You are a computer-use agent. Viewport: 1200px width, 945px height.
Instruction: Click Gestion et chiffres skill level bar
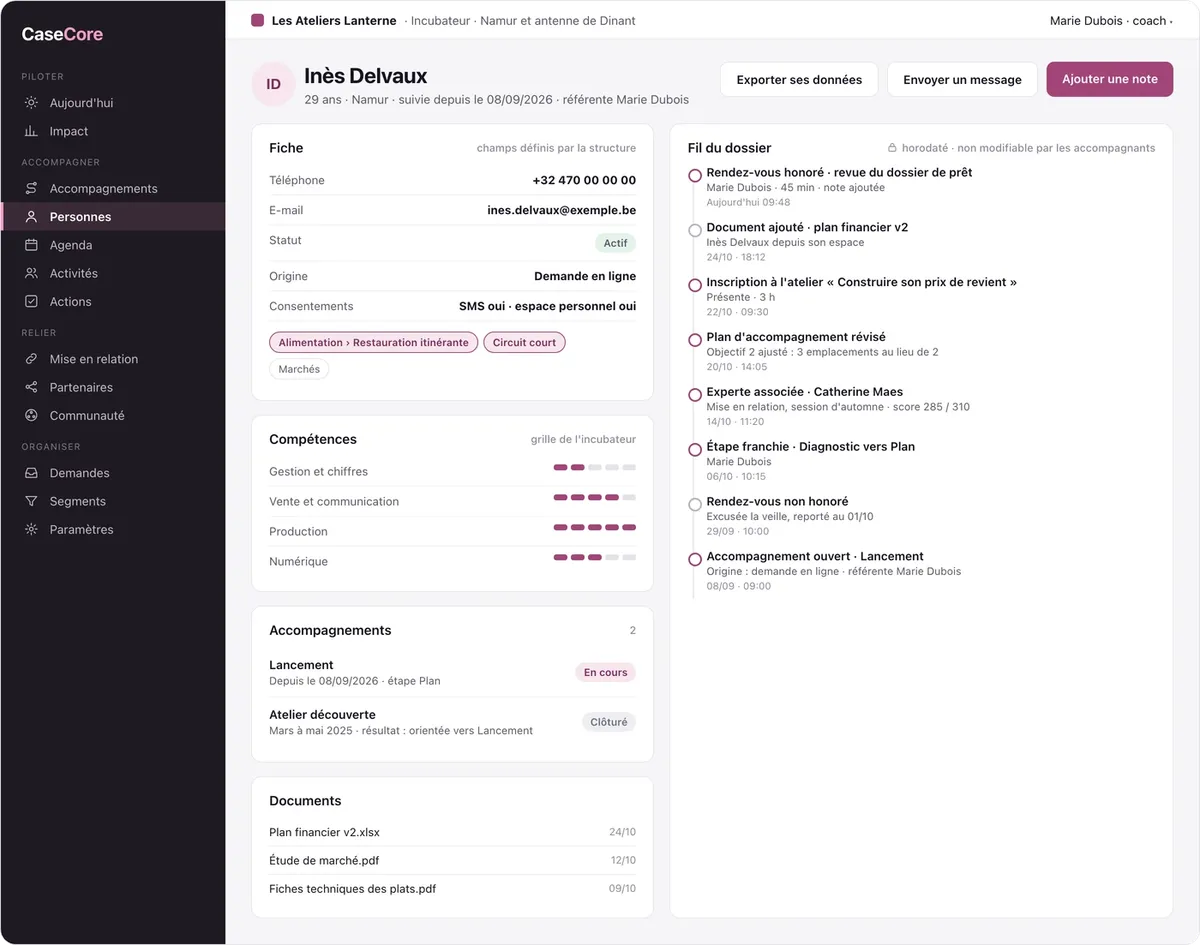pos(595,467)
